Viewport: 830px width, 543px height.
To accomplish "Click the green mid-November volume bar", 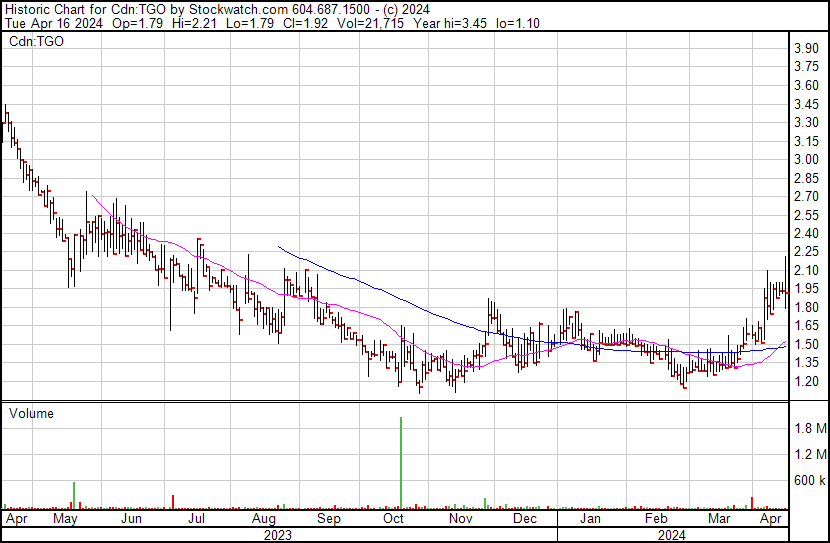I will pyautogui.click(x=485, y=503).
